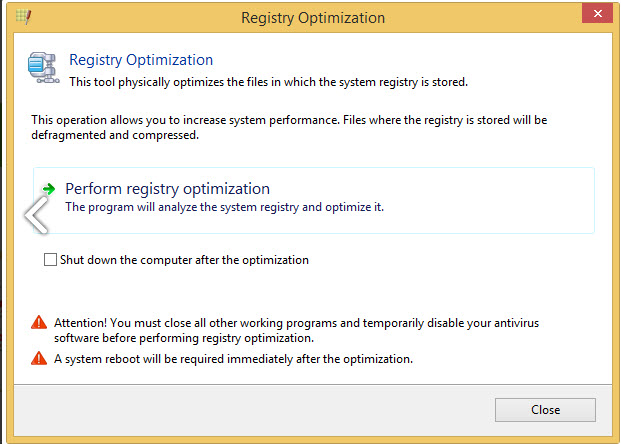Enable the shut down after optimization checkbox
The height and width of the screenshot is (444, 621).
[x=51, y=260]
